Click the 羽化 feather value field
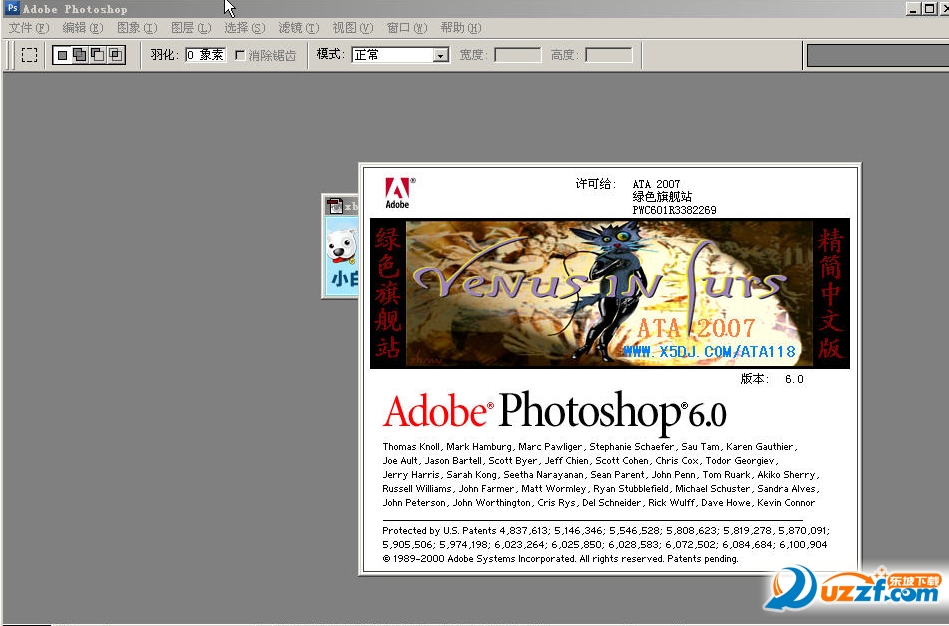 pyautogui.click(x=205, y=55)
